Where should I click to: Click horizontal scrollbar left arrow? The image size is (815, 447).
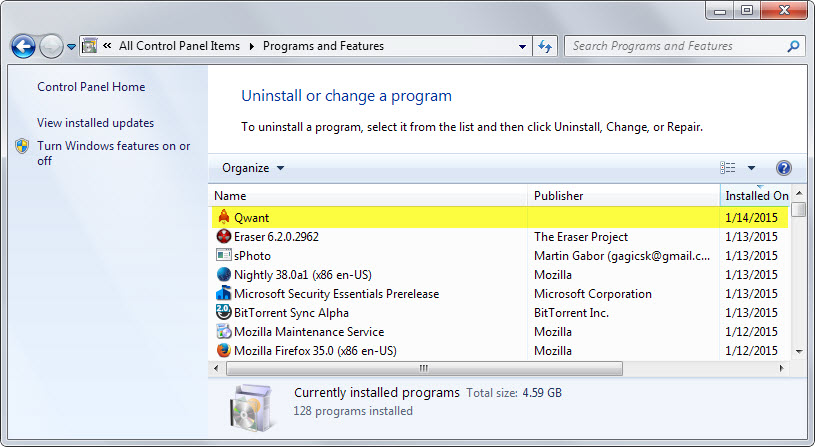[217, 368]
